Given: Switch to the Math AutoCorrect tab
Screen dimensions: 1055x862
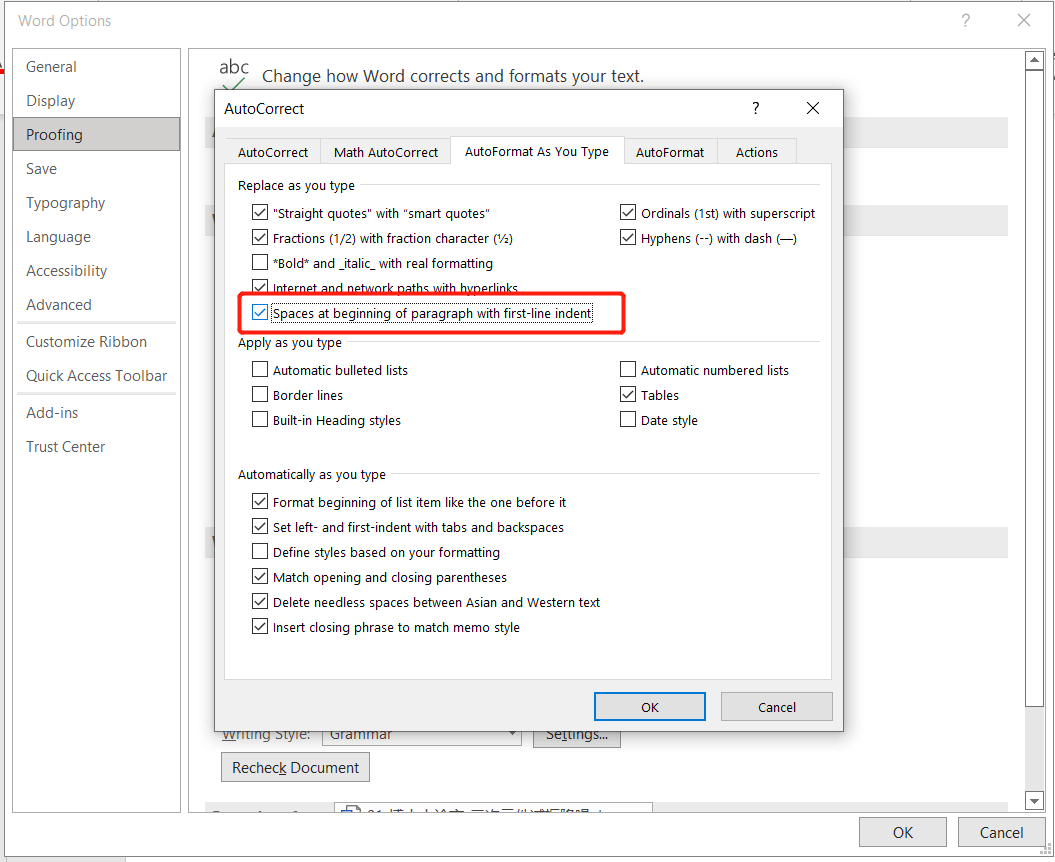Looking at the screenshot, I should click(x=385, y=151).
